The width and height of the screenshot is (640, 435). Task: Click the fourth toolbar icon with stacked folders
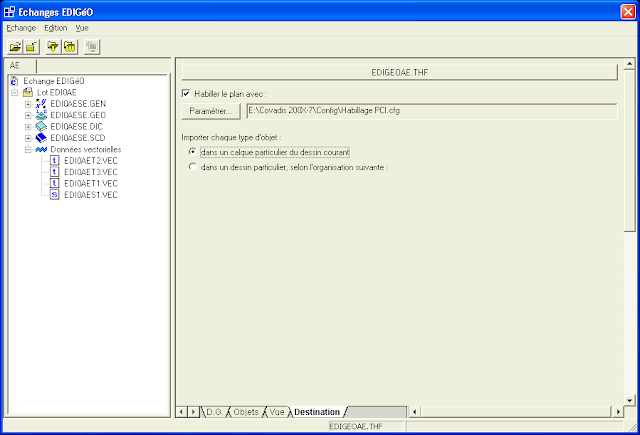[70, 47]
